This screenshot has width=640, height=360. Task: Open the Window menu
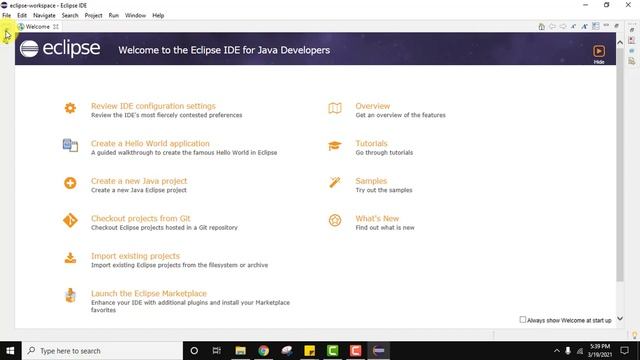coord(135,16)
